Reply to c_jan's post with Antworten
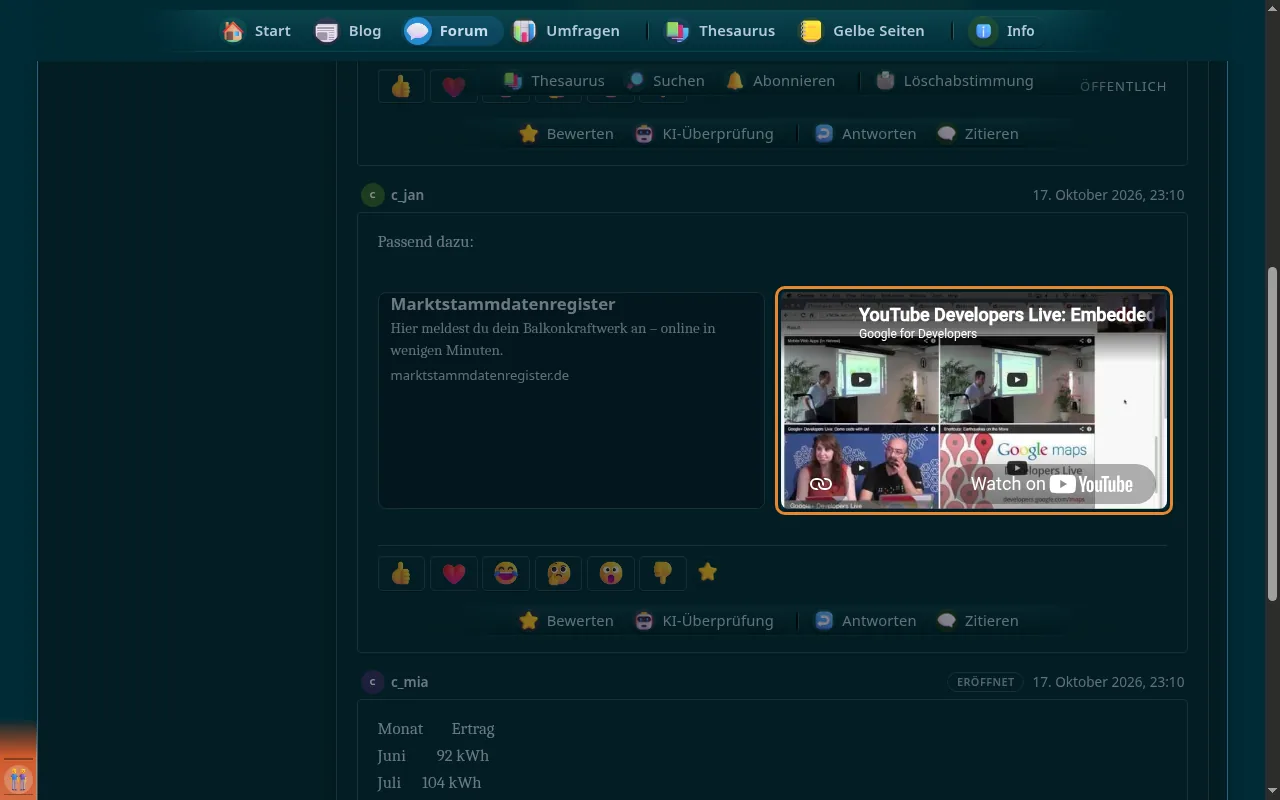This screenshot has height=800, width=1280. tap(865, 621)
